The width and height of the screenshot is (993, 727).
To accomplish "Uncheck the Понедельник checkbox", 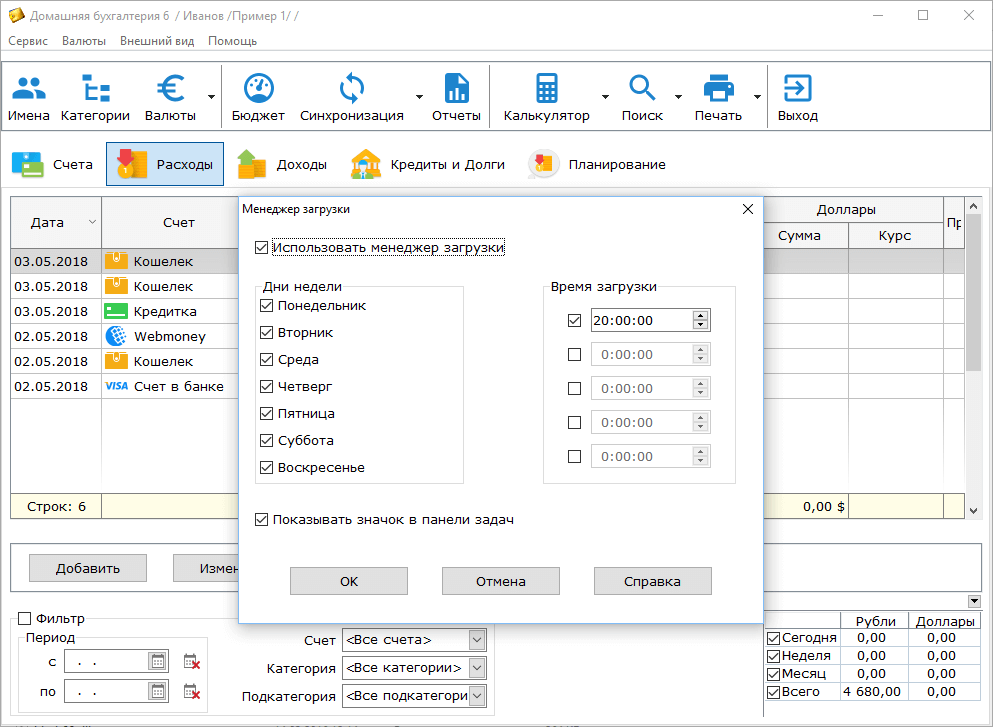I will click(x=267, y=306).
